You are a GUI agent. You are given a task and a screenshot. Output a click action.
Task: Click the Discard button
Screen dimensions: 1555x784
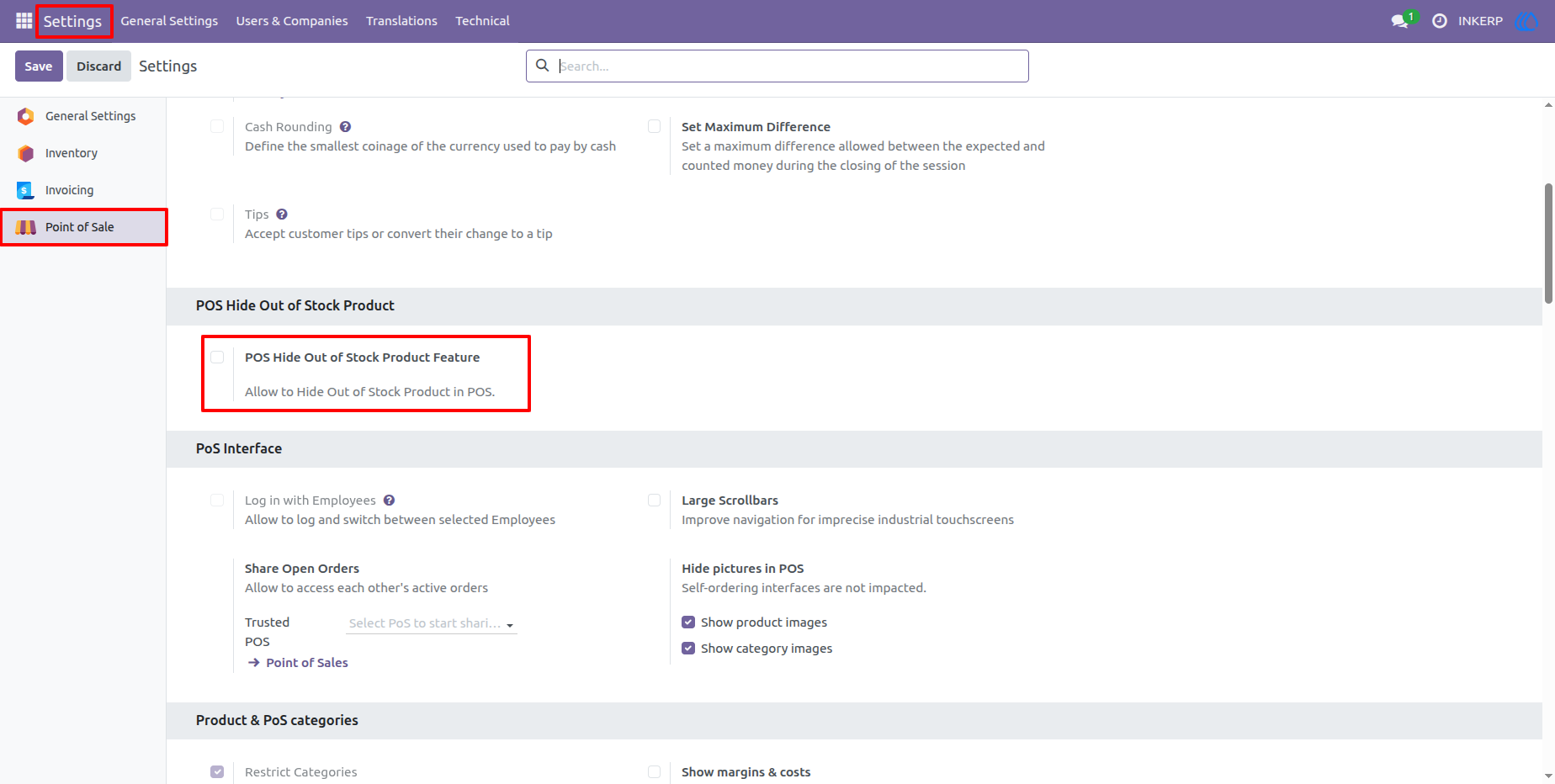coord(99,66)
